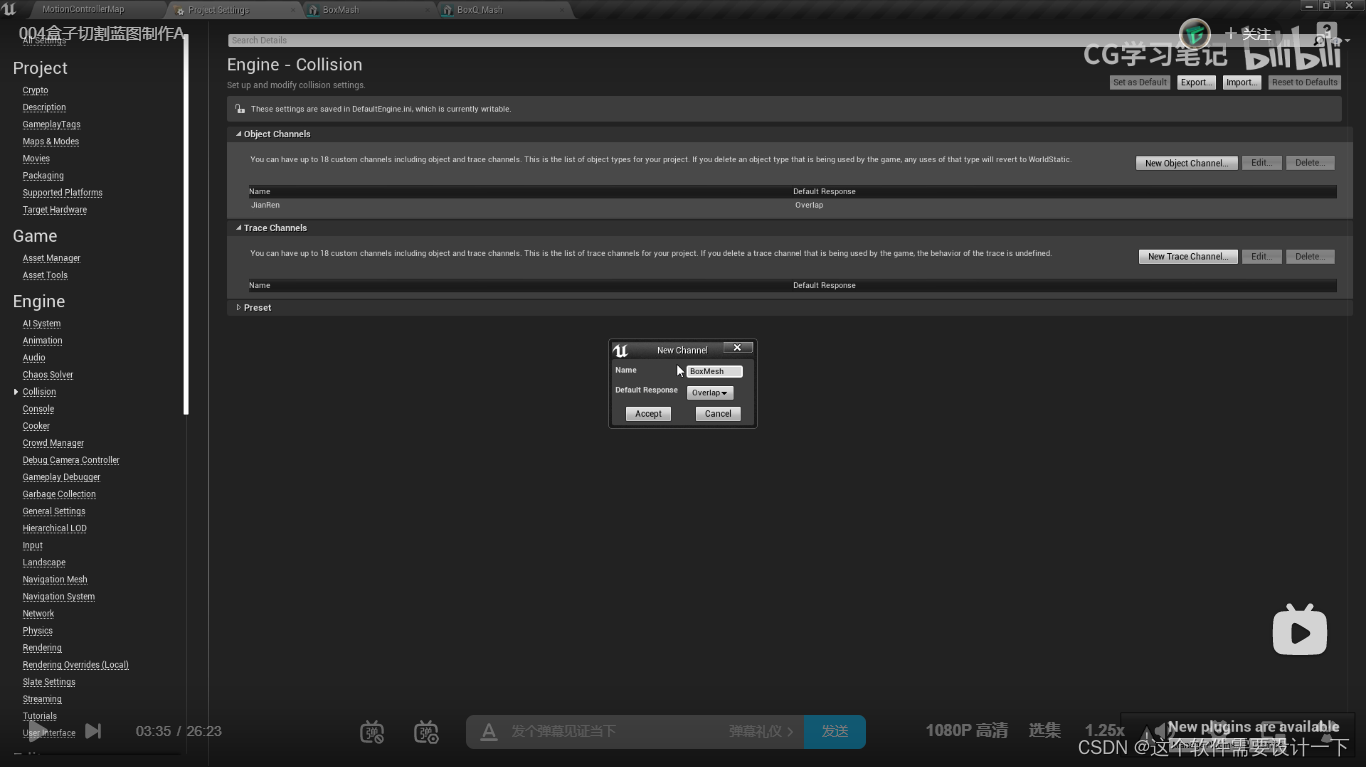Open the 1.25x playback speed menu
The image size is (1366, 767).
[x=1104, y=731]
